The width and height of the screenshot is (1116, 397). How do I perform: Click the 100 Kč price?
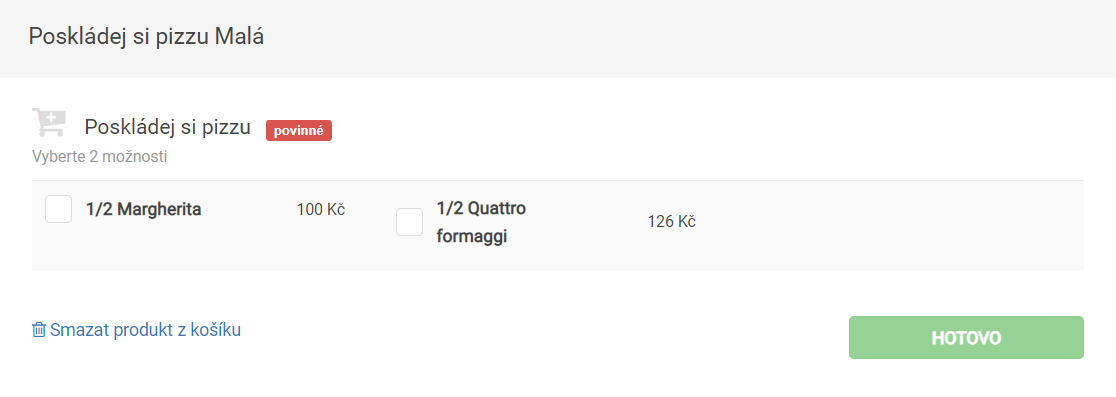(x=321, y=209)
